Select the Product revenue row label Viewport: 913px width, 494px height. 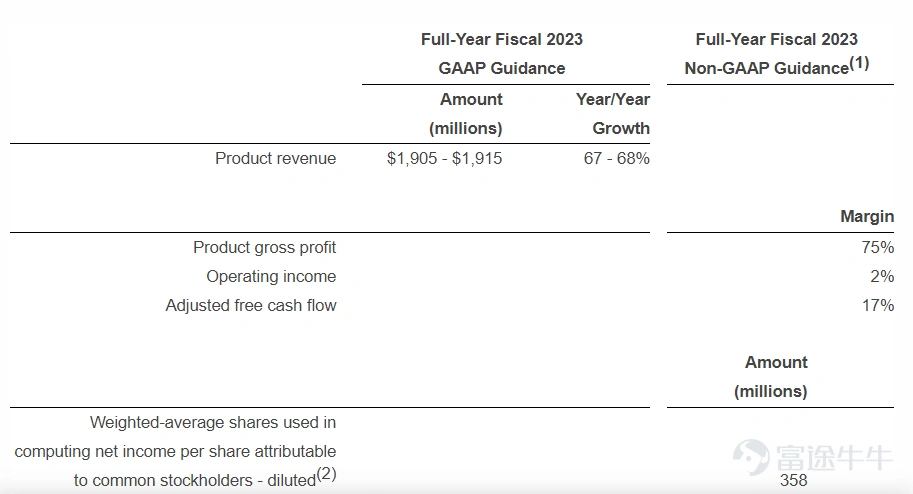(275, 158)
